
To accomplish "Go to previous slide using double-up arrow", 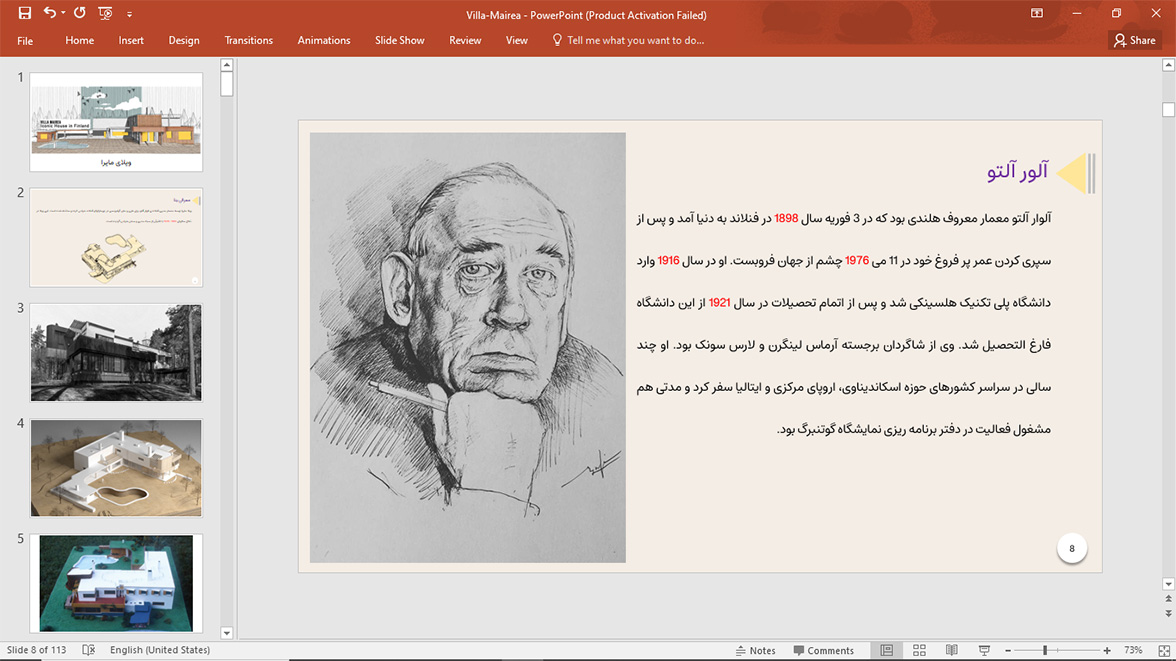I will point(1168,599).
